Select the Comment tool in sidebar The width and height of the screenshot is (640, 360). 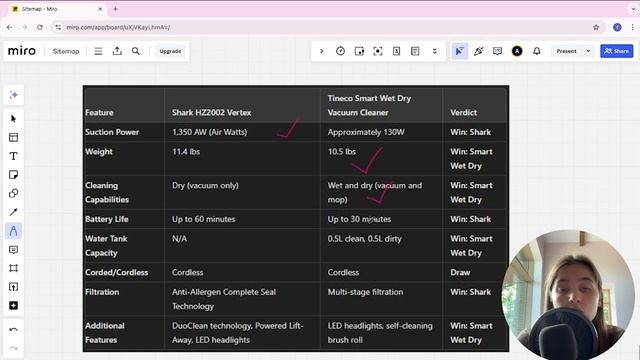(13, 249)
